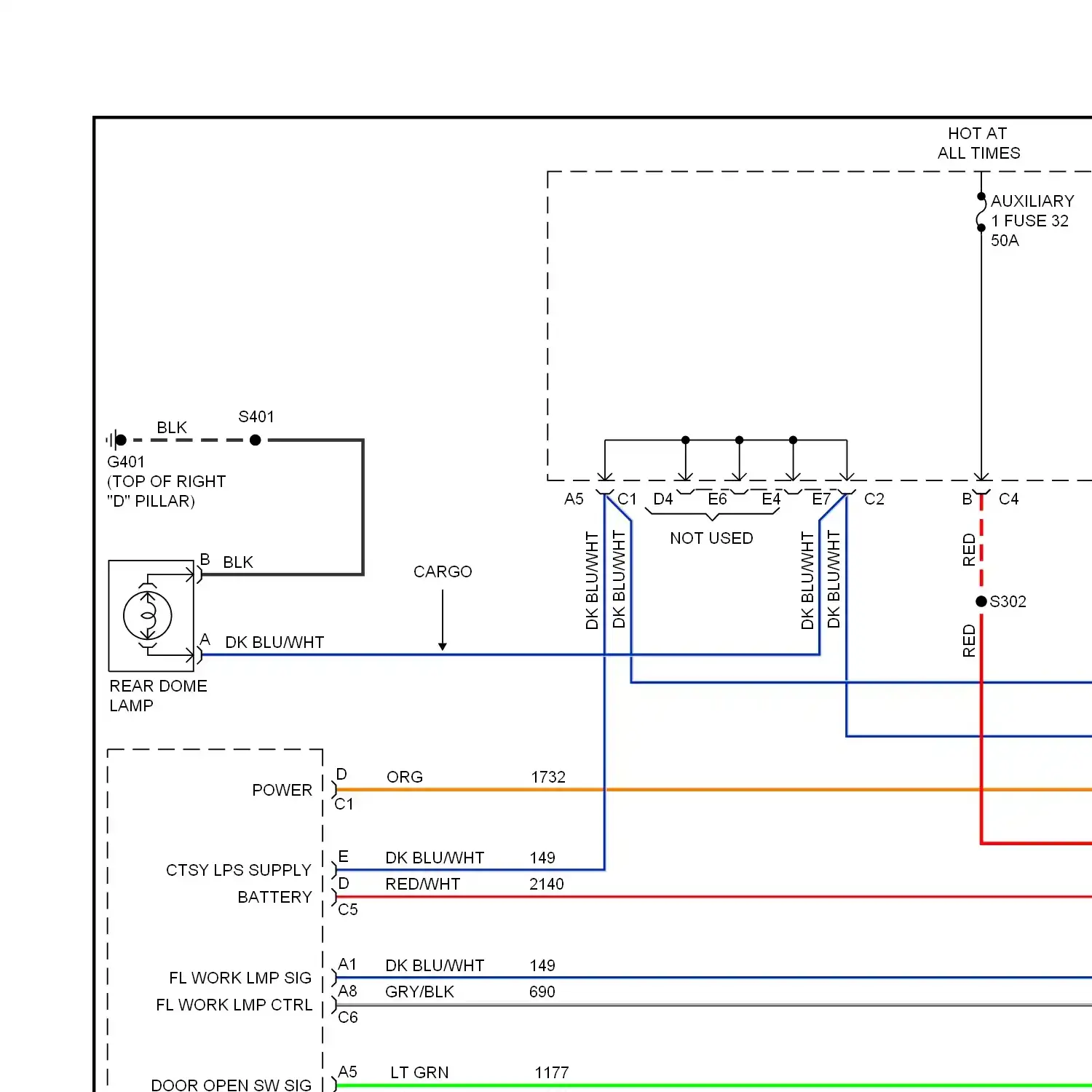Select the upper RED wire label above S302
This screenshot has height=1092, width=1092.
969,550
